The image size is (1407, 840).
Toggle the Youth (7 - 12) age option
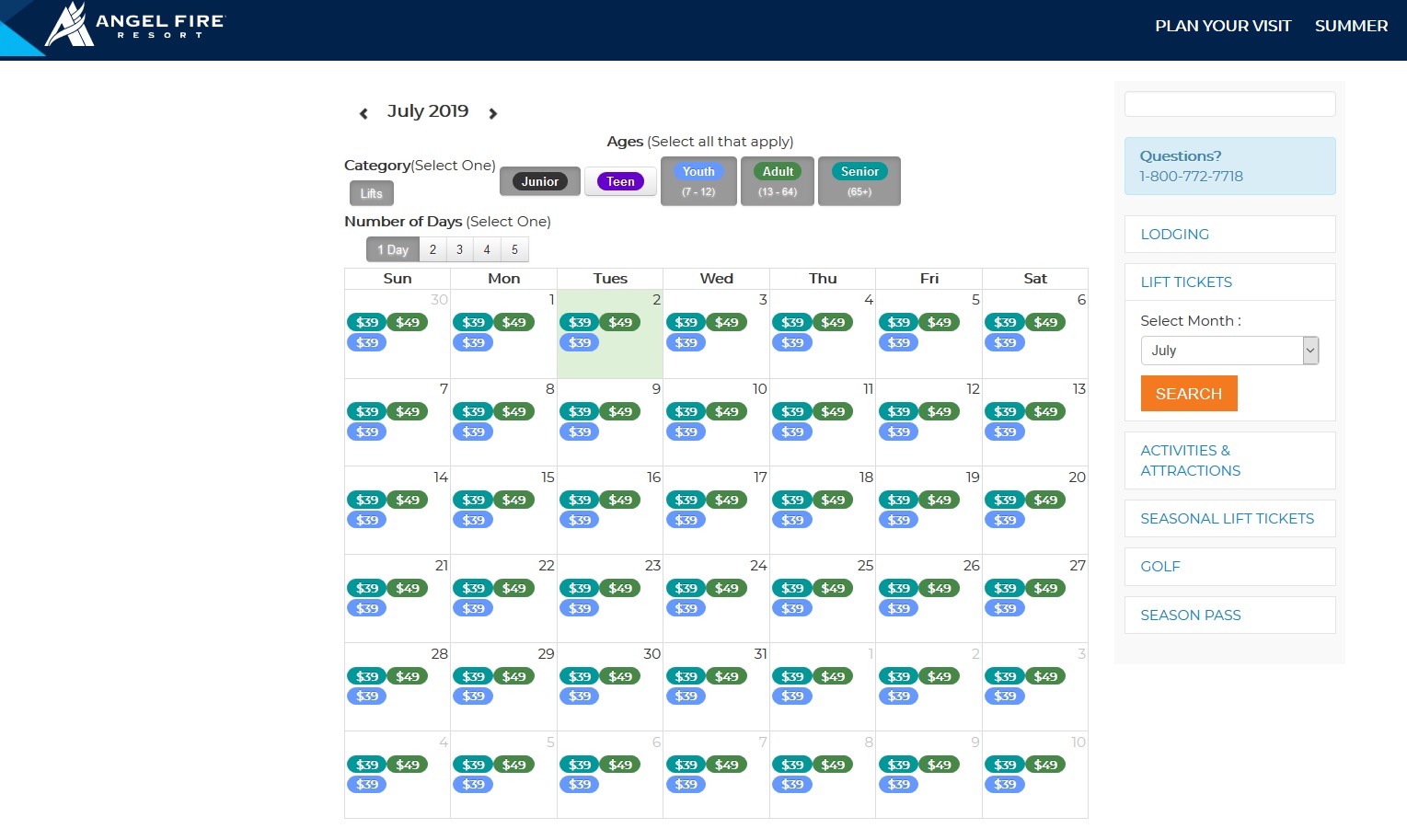[x=698, y=180]
